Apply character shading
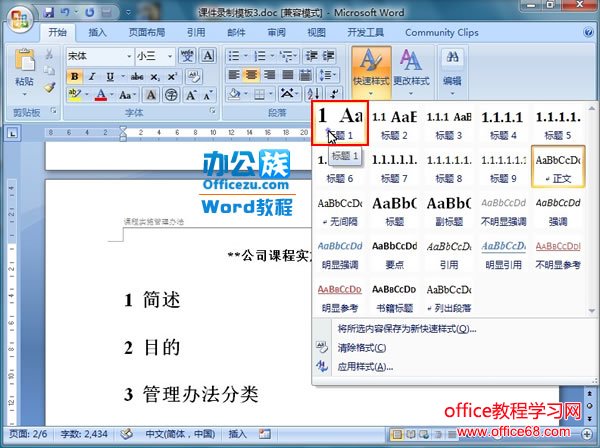 coord(151,95)
